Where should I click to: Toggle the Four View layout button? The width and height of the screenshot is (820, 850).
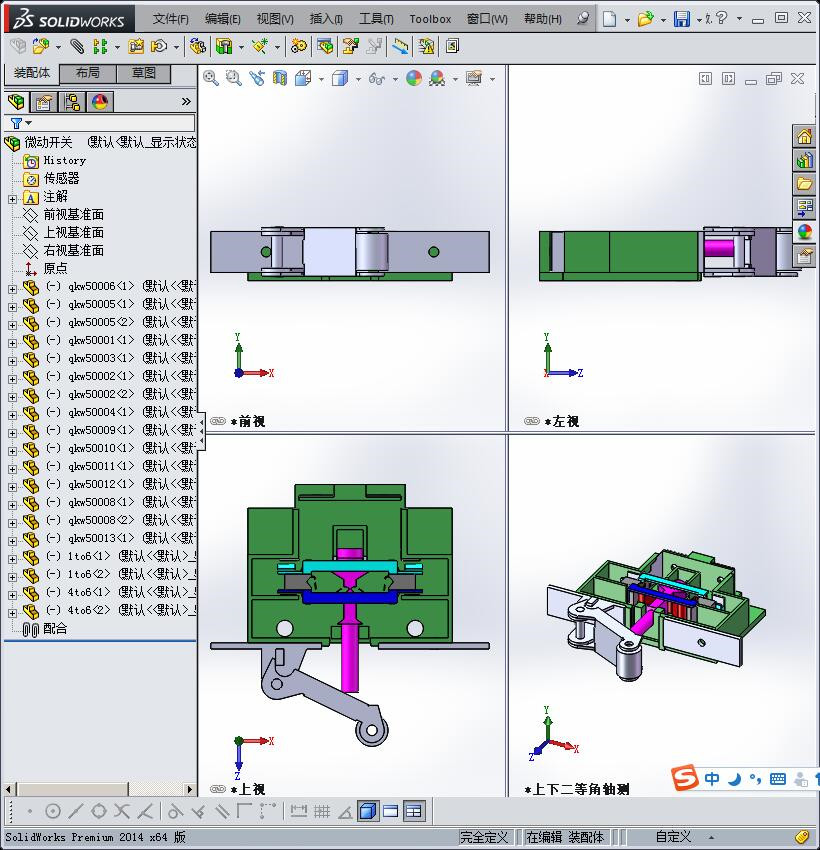click(414, 812)
